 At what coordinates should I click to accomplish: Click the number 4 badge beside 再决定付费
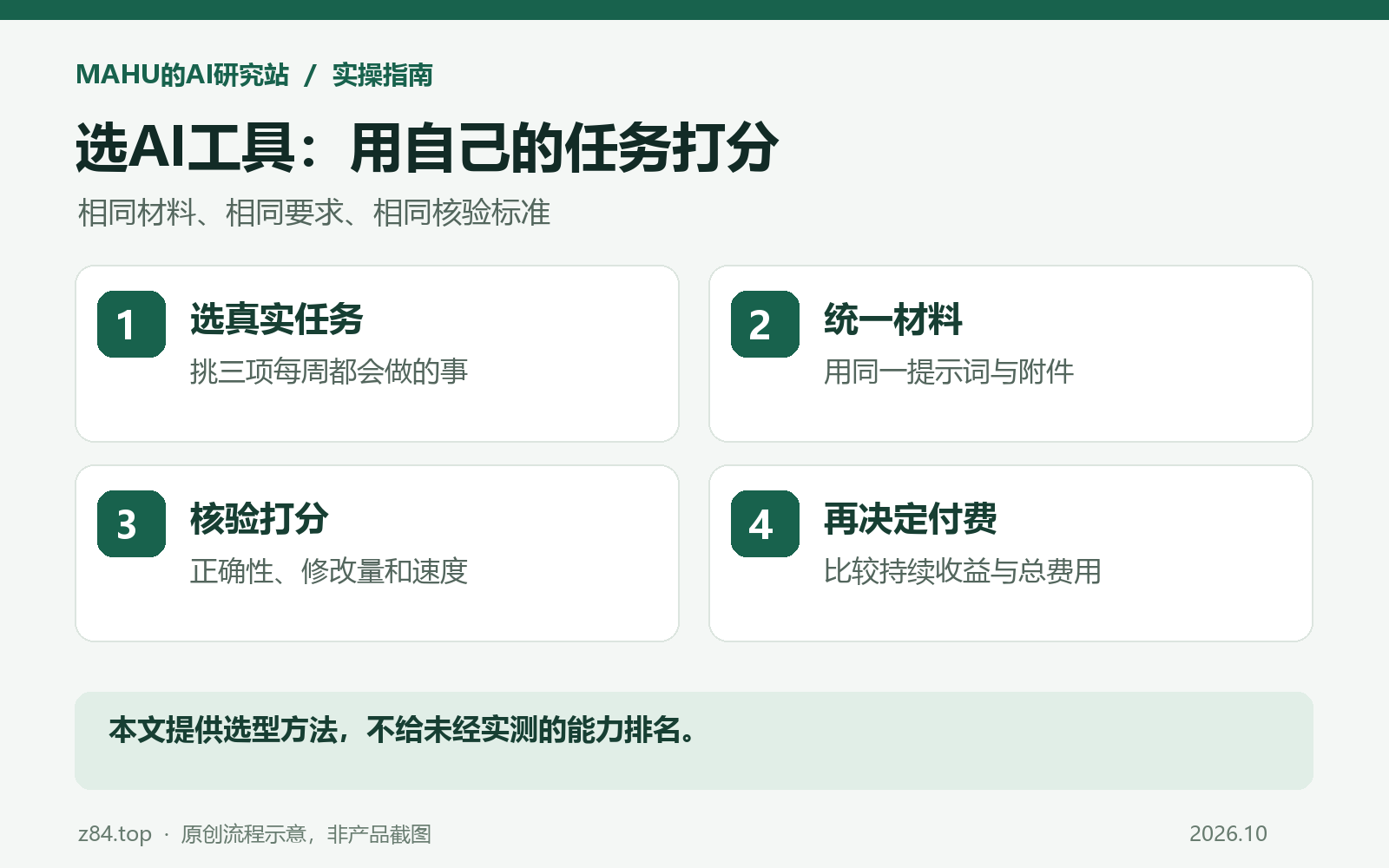coord(765,523)
